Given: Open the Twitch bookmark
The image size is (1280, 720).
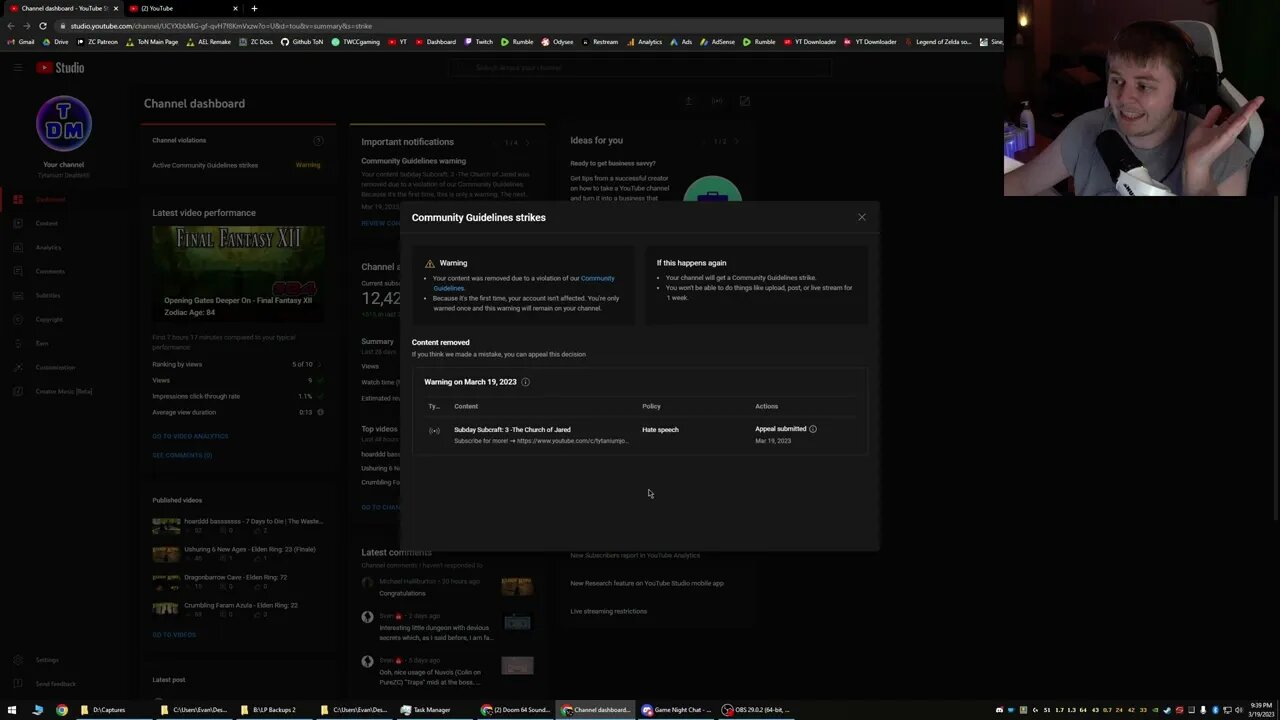Looking at the screenshot, I should (x=478, y=42).
